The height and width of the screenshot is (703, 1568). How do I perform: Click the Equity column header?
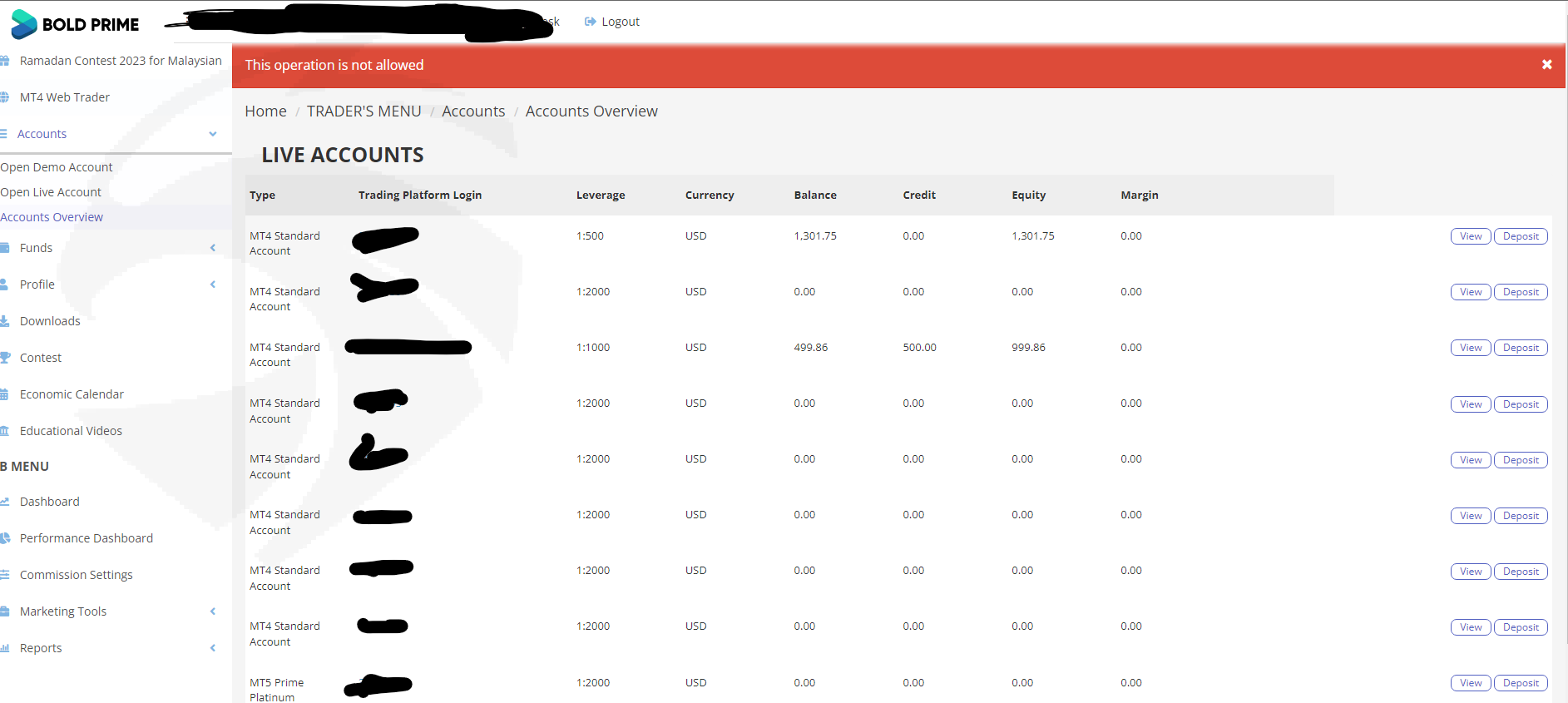[1029, 196]
